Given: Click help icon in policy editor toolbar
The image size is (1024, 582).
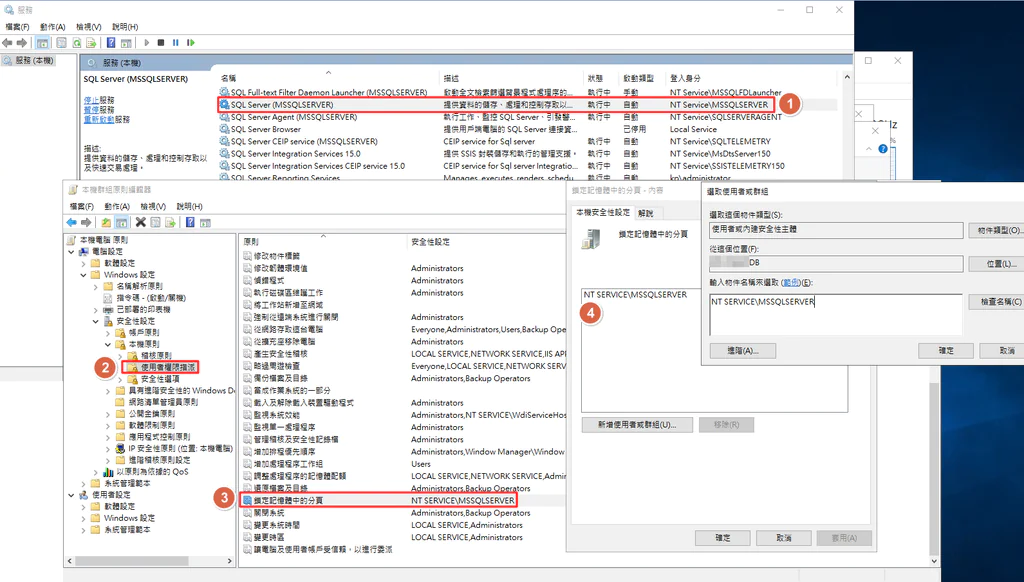Looking at the screenshot, I should [x=190, y=222].
